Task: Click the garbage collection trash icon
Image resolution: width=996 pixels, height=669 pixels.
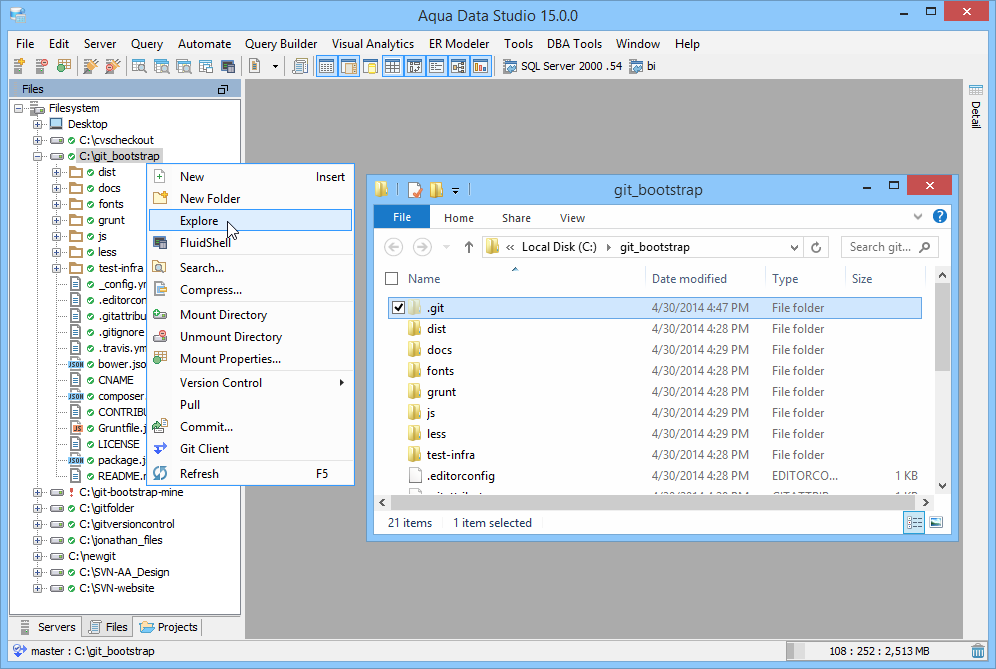Action: [x=978, y=651]
